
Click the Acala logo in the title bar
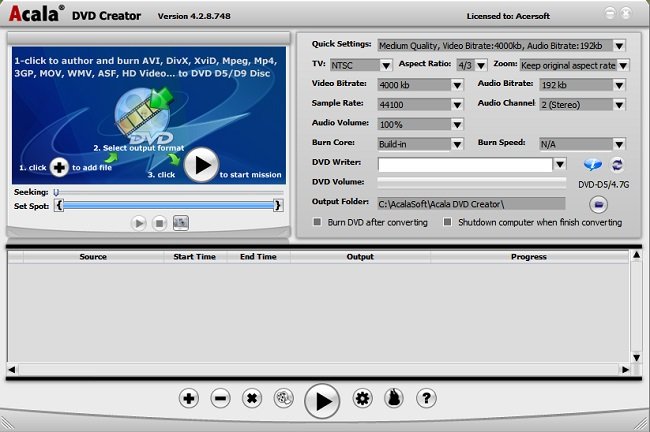pyautogui.click(x=36, y=13)
